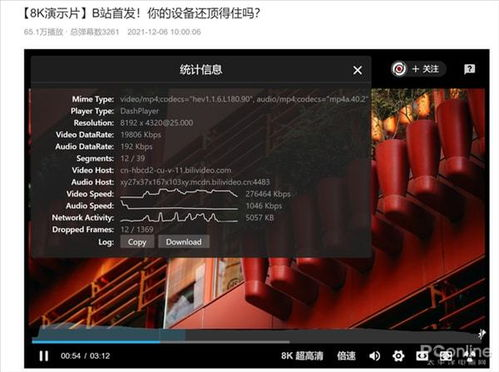Open player settings gear icon

[398, 356]
